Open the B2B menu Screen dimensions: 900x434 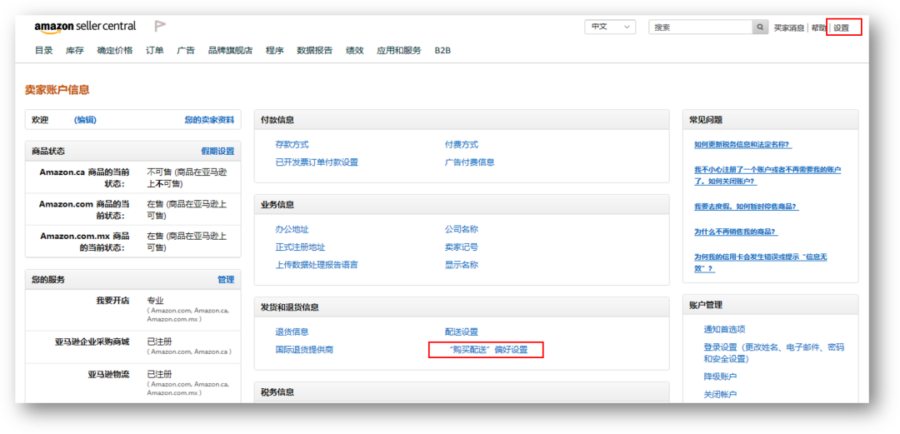point(443,51)
